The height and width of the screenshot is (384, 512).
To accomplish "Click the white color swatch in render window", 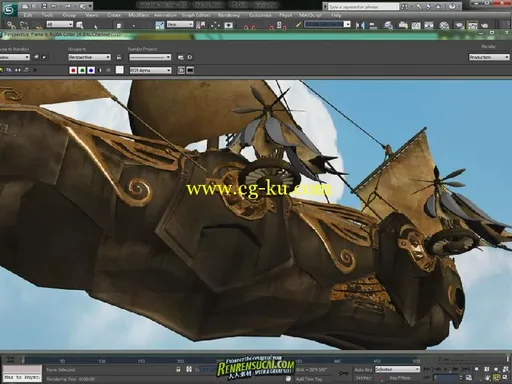I will coord(120,70).
